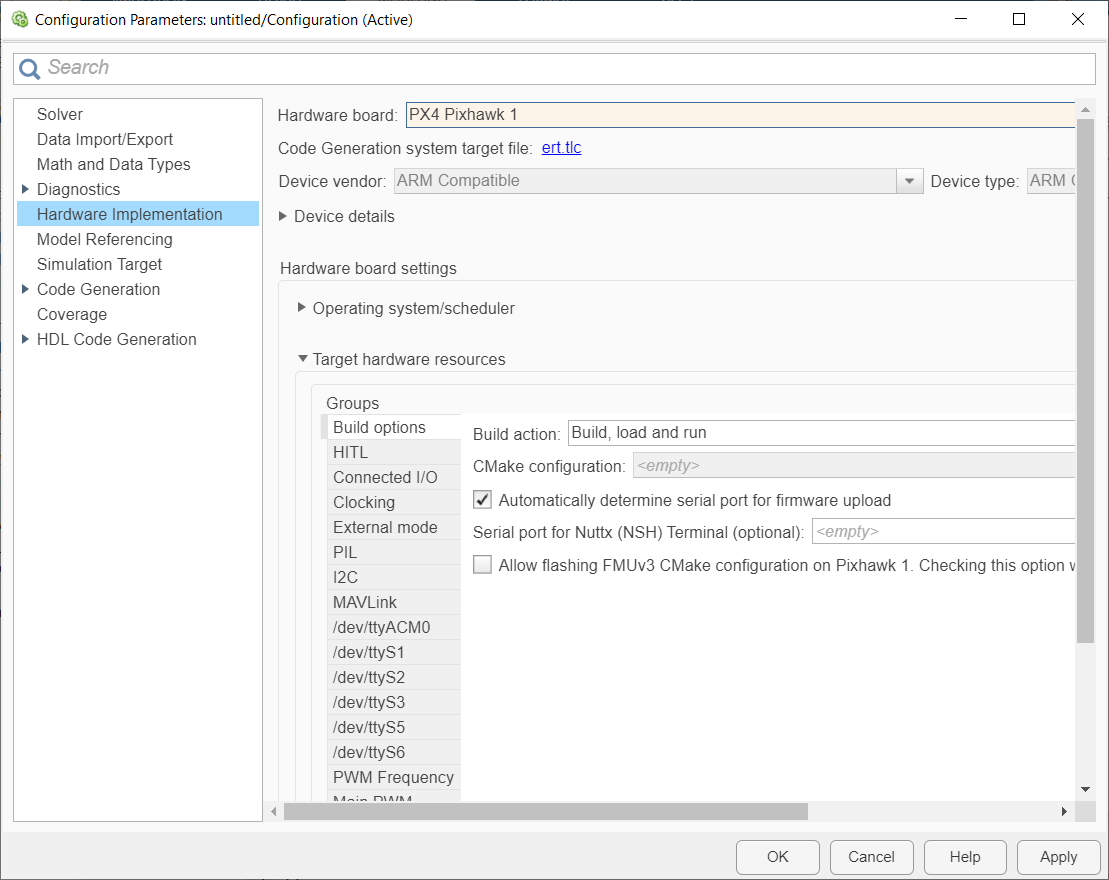Select the Diagnostics category
This screenshot has width=1109, height=880.
[79, 190]
